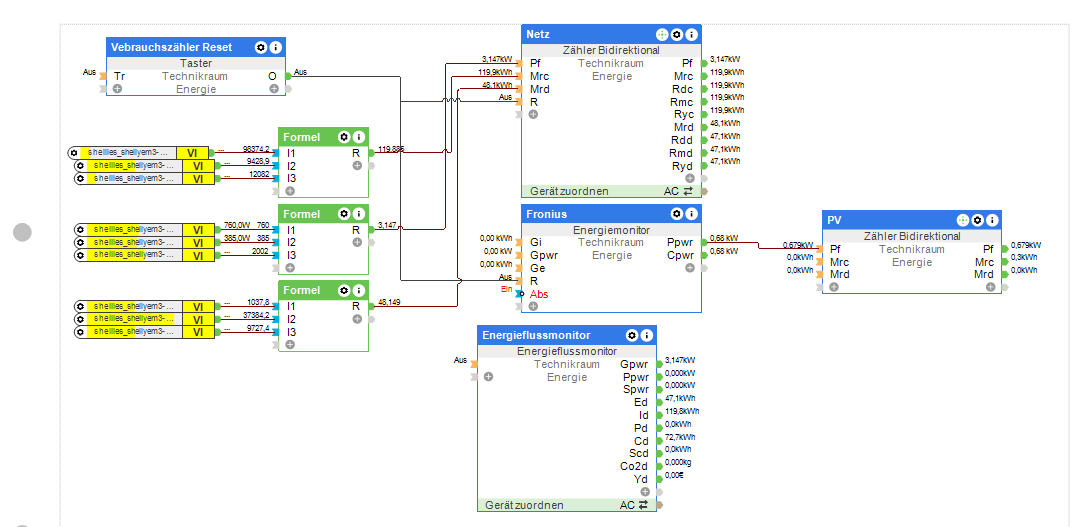Click Cpwr output on Fronius block
1083x527 pixels.
click(x=681, y=255)
